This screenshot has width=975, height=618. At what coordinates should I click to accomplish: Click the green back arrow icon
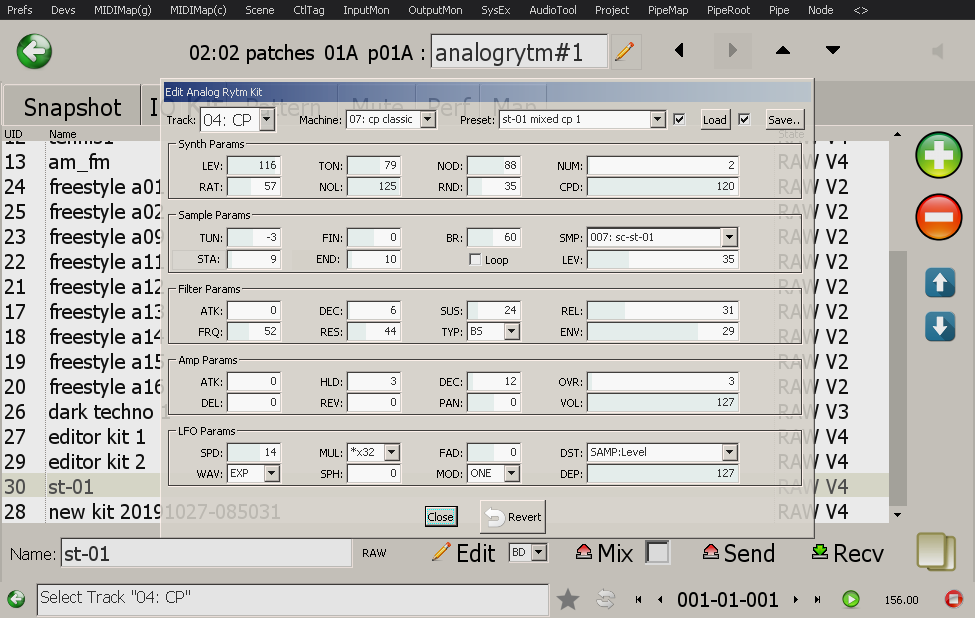click(34, 51)
